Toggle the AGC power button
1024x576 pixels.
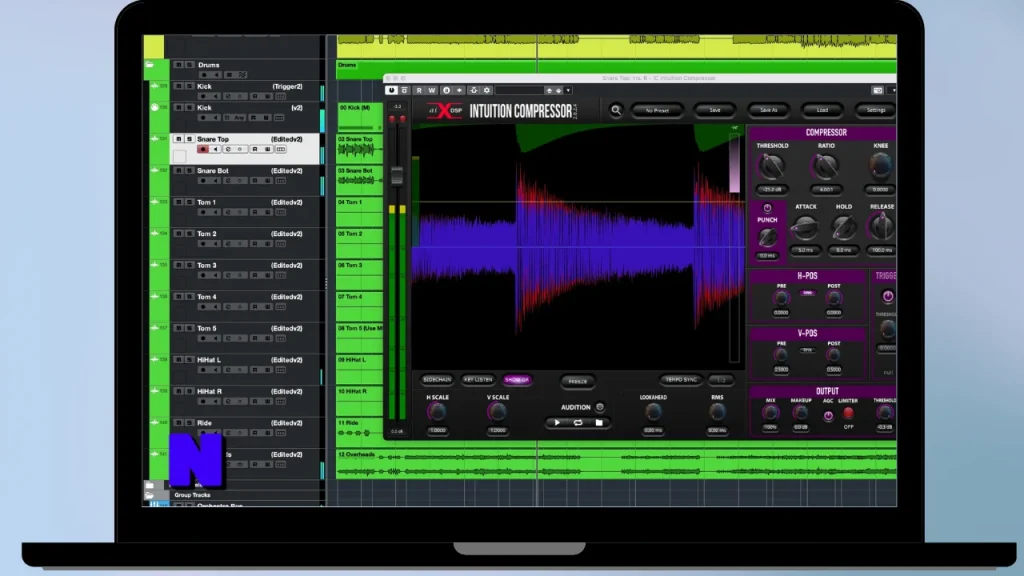(828, 415)
